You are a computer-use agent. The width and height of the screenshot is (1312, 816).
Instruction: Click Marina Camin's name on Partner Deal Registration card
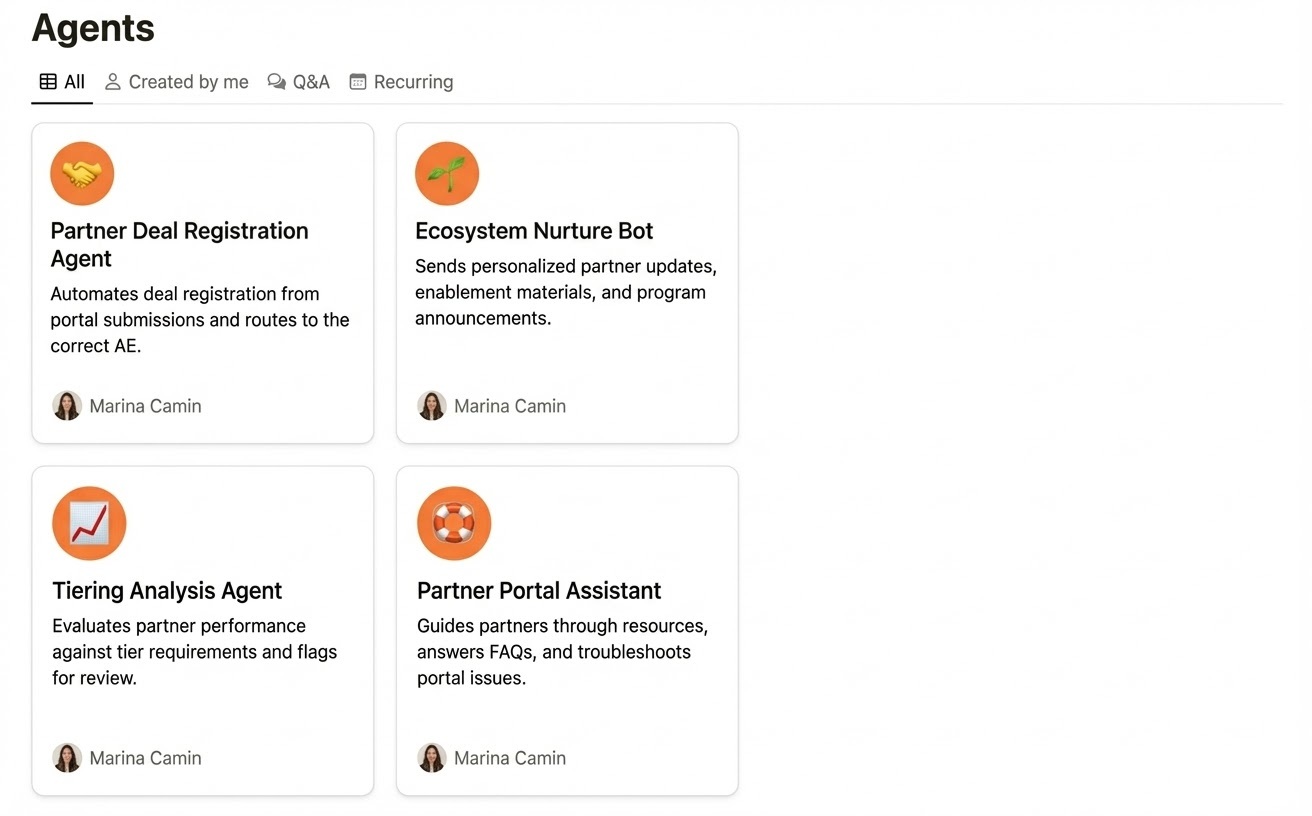pos(145,406)
